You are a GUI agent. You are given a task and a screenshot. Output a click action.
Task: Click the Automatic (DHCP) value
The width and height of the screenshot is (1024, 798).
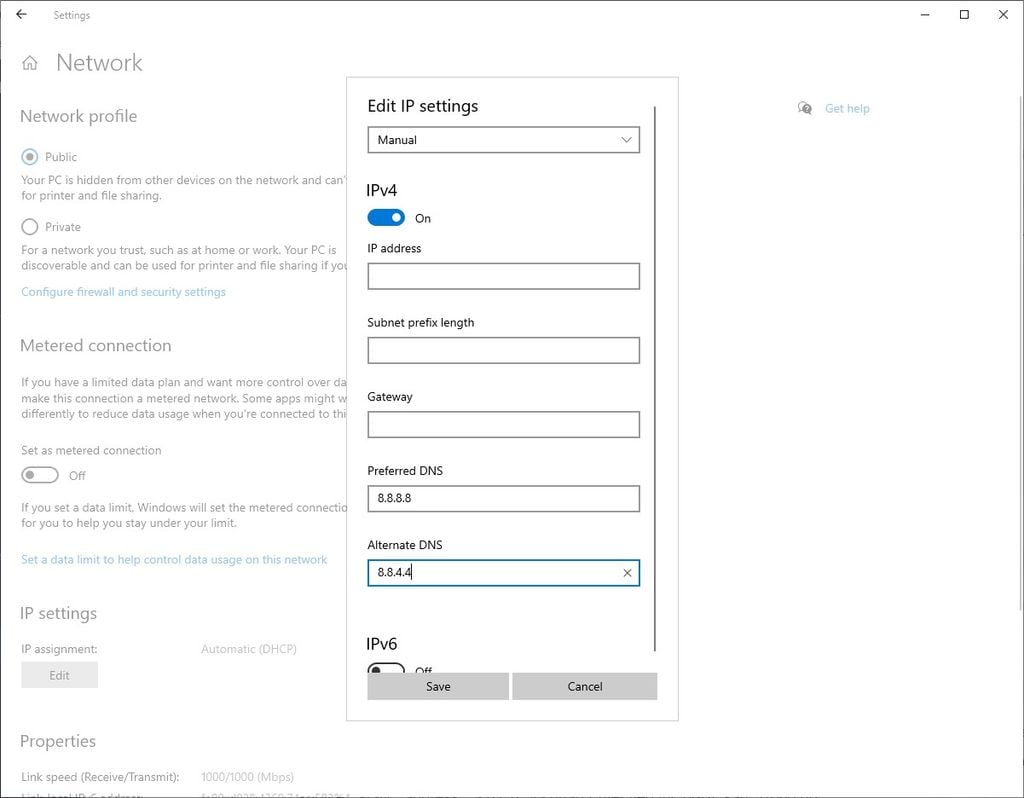point(249,649)
